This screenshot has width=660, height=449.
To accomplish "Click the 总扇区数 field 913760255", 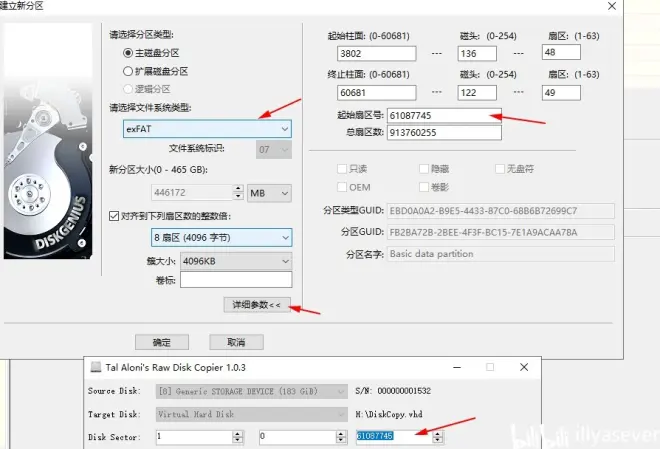I will (444, 133).
